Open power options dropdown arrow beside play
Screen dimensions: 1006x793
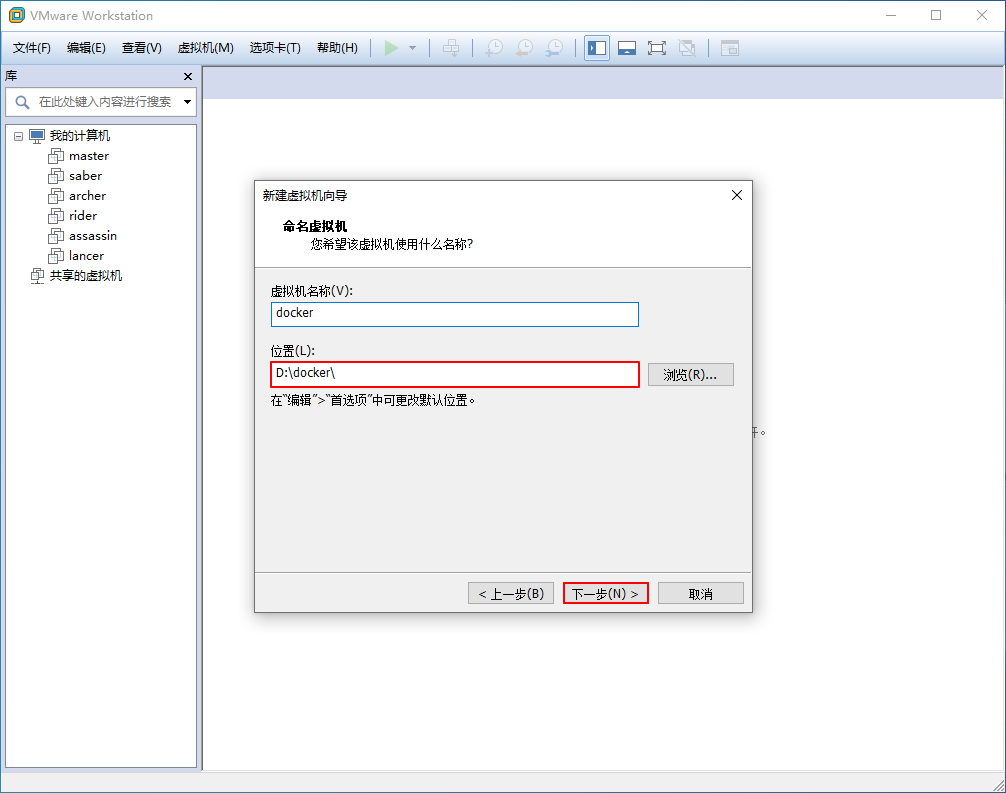[x=412, y=48]
